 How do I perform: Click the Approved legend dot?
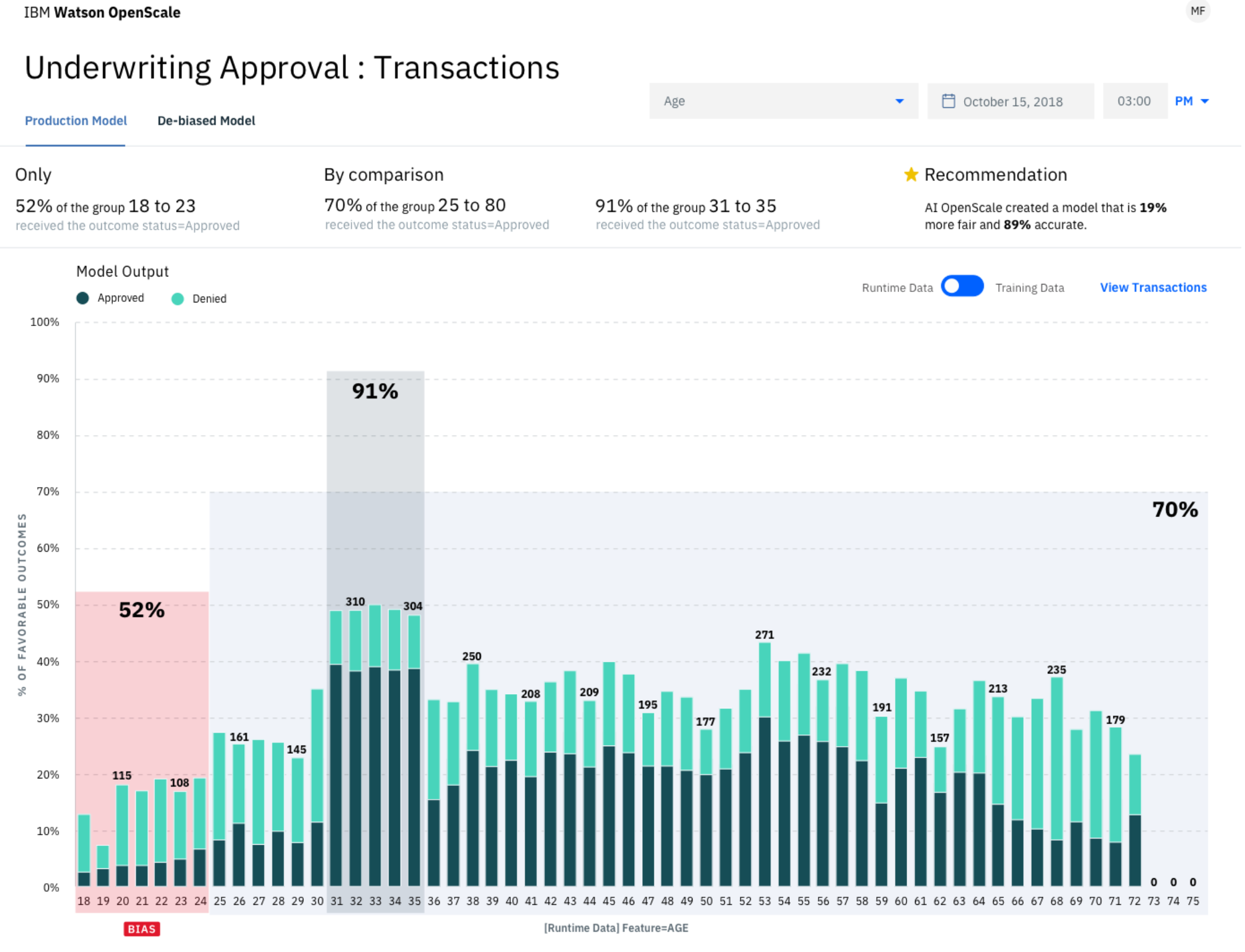tap(82, 298)
